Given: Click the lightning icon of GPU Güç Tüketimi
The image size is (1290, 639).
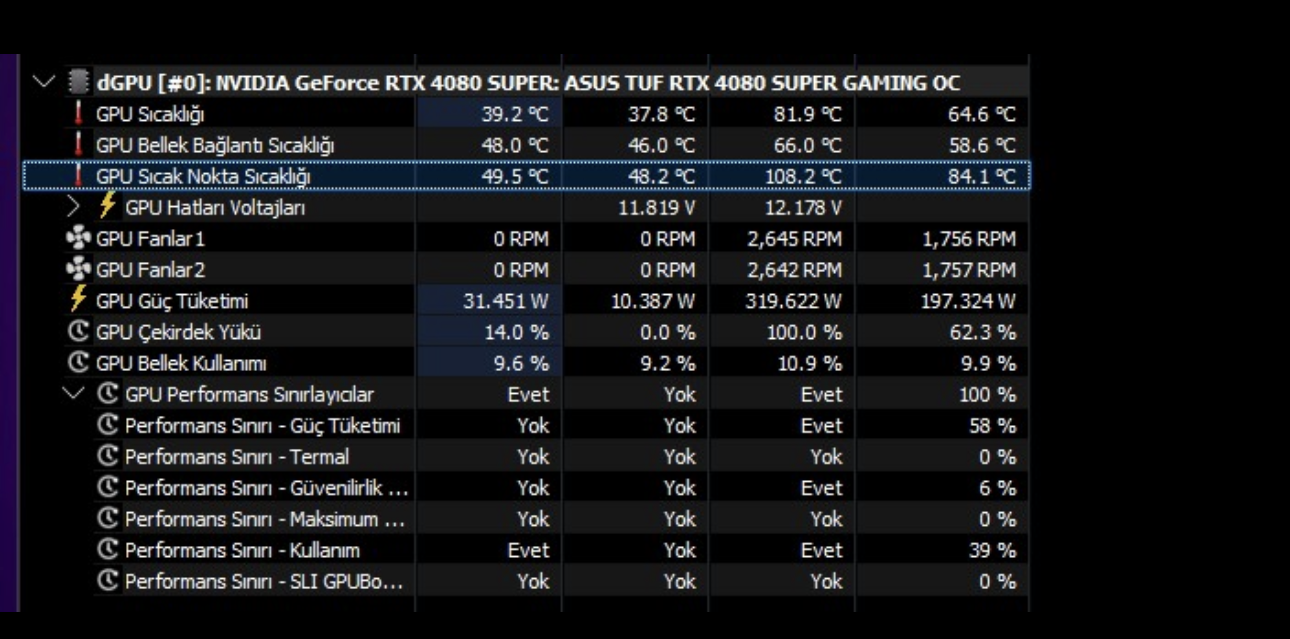Looking at the screenshot, I should (x=78, y=300).
